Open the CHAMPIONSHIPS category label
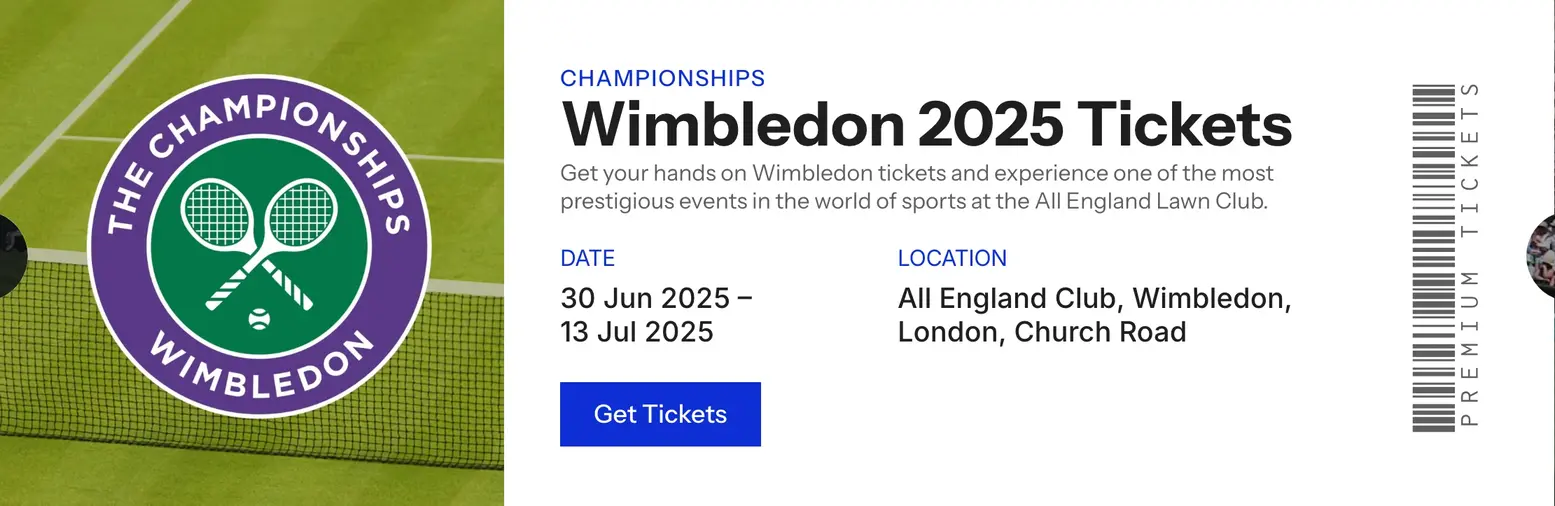The height and width of the screenshot is (506, 1555). [x=662, y=78]
